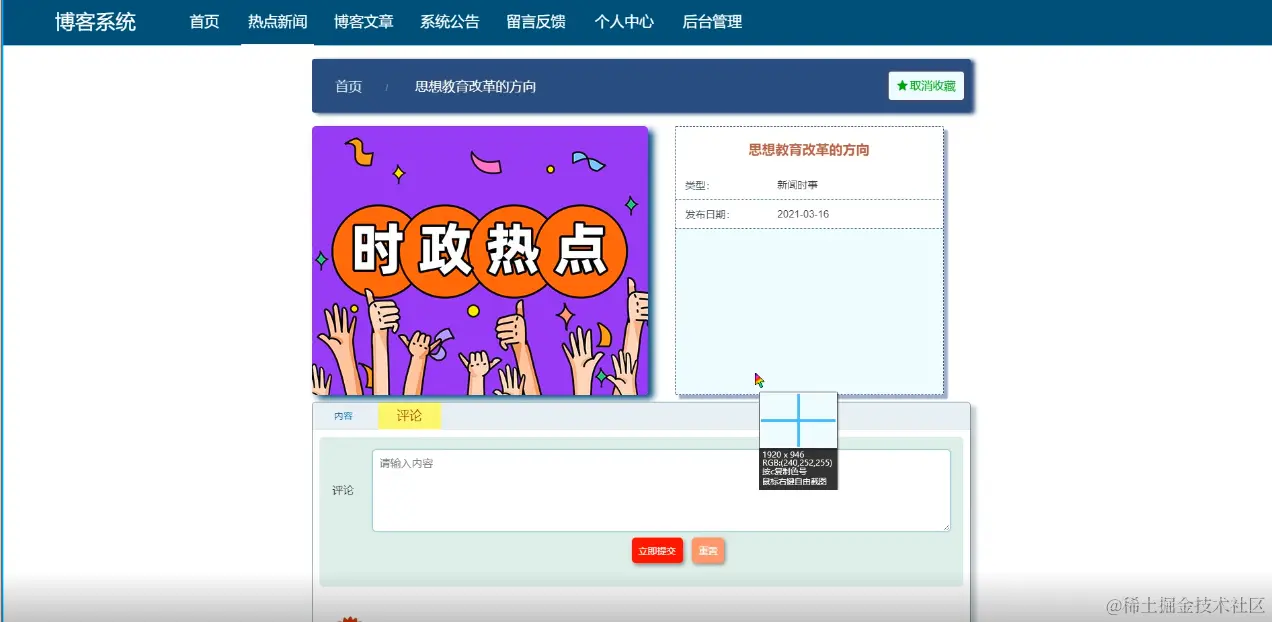
Task: Switch to the 评论 tab
Action: [x=408, y=415]
